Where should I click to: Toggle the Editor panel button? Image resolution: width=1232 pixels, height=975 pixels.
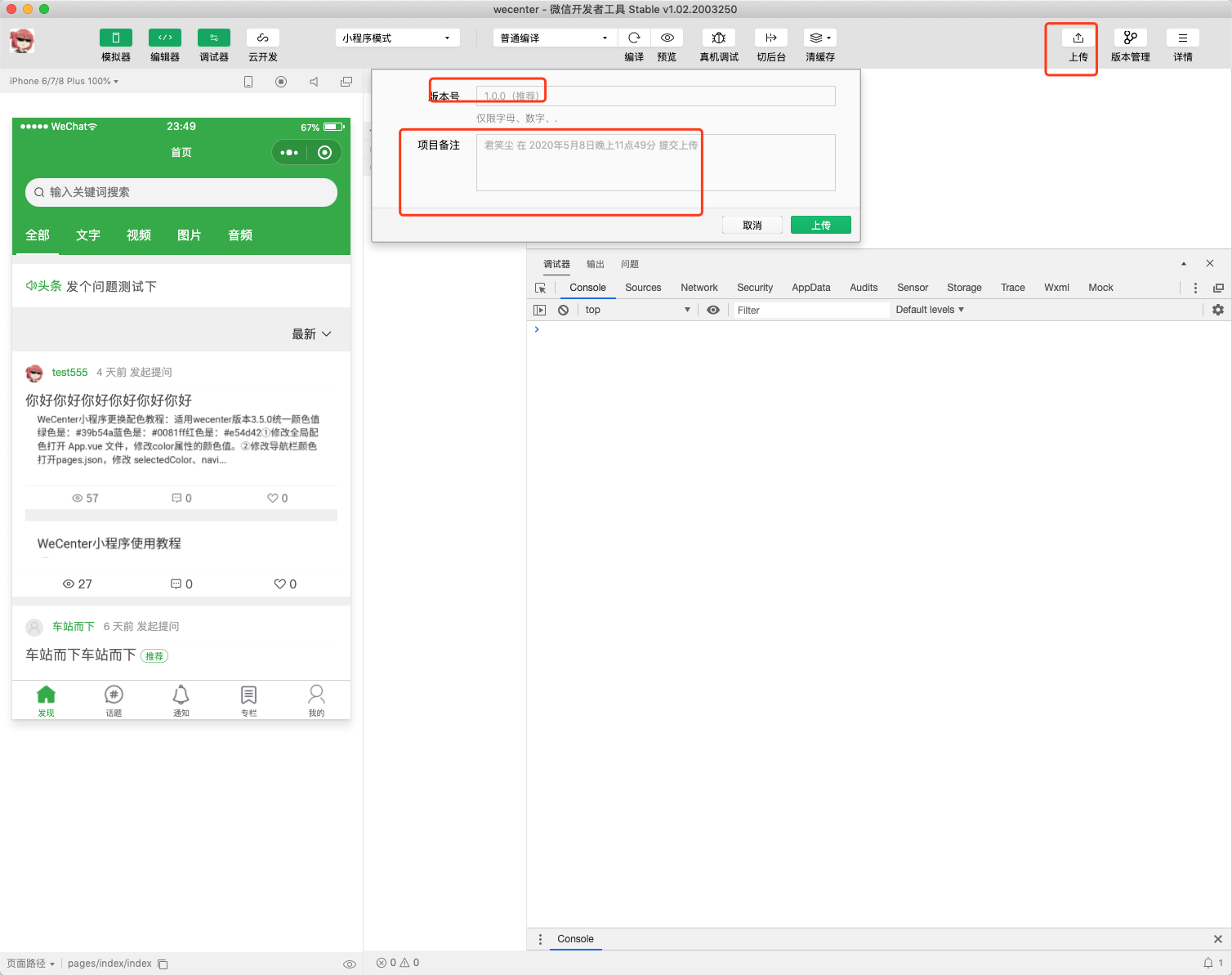(x=165, y=38)
